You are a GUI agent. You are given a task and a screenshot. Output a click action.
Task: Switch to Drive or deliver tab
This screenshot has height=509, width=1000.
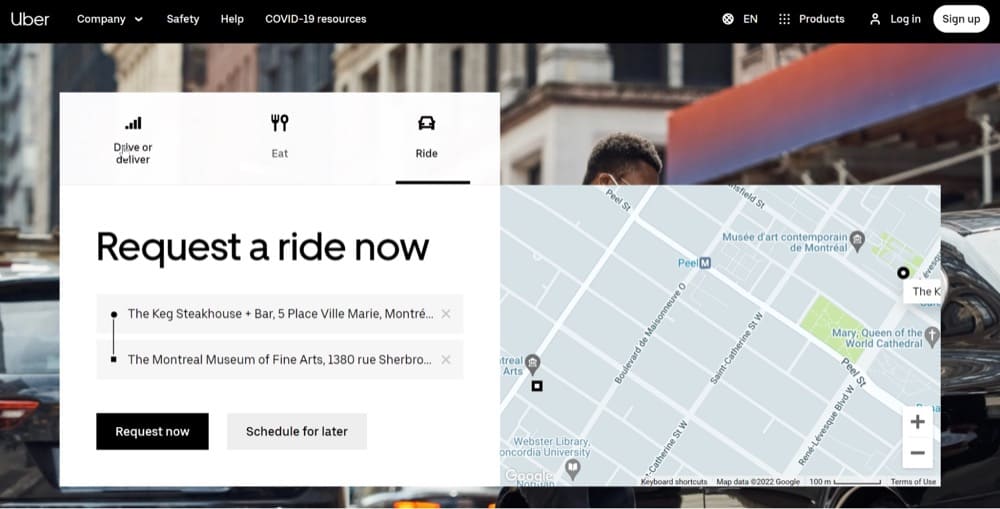(x=133, y=138)
